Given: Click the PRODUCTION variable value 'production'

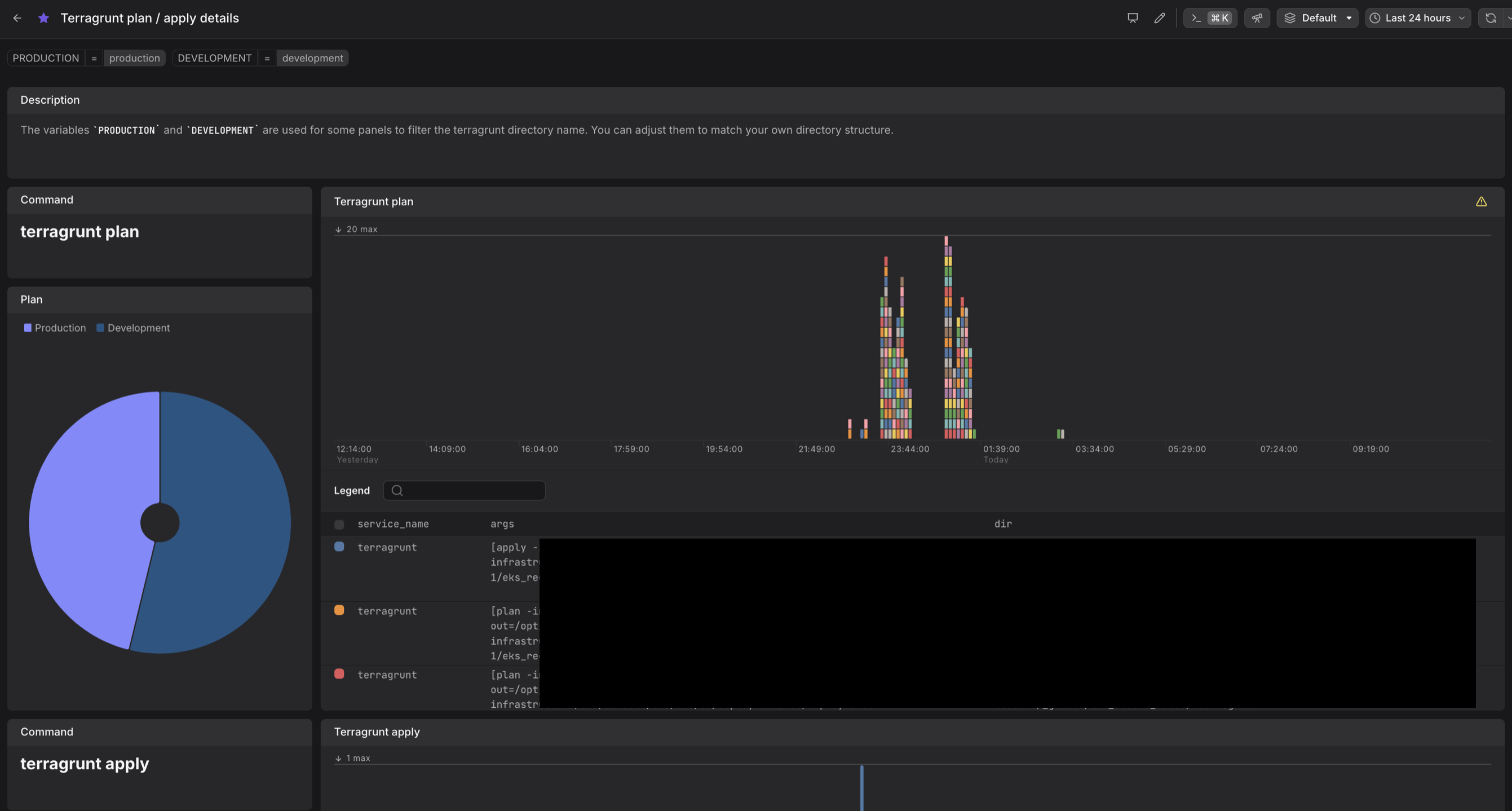Looking at the screenshot, I should tap(134, 58).
